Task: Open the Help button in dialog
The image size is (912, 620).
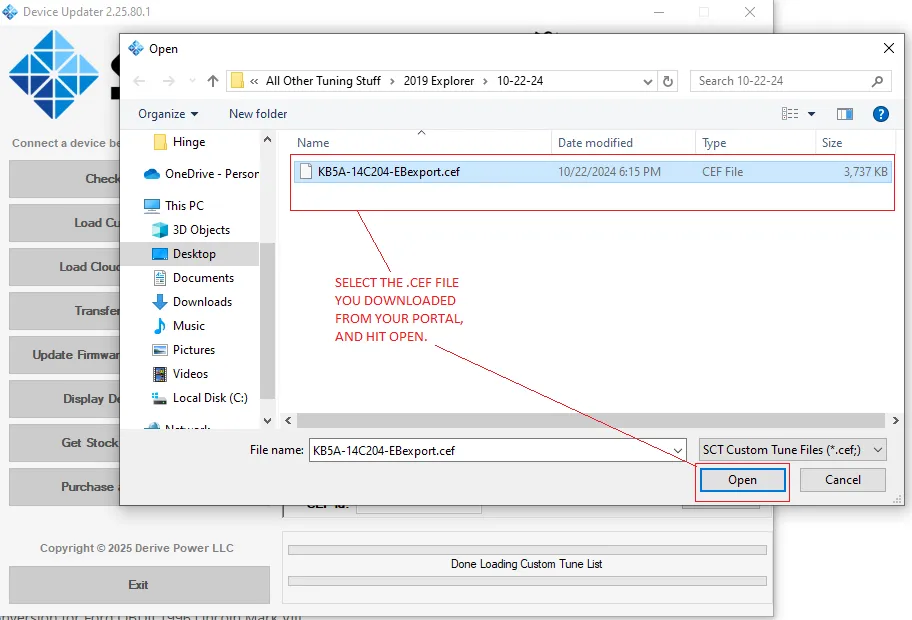Action: tap(881, 114)
